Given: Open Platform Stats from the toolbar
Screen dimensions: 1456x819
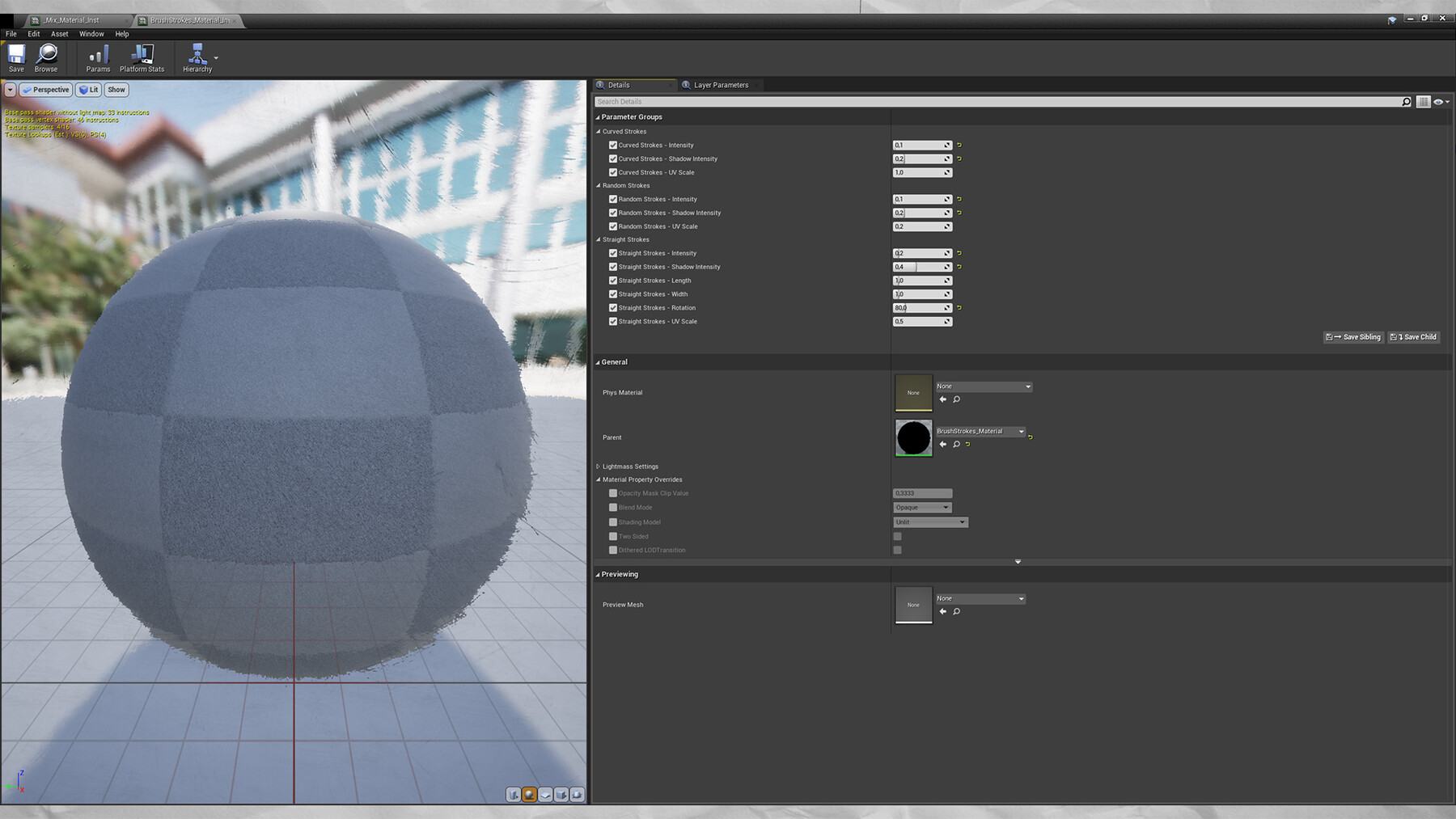Looking at the screenshot, I should (142, 57).
